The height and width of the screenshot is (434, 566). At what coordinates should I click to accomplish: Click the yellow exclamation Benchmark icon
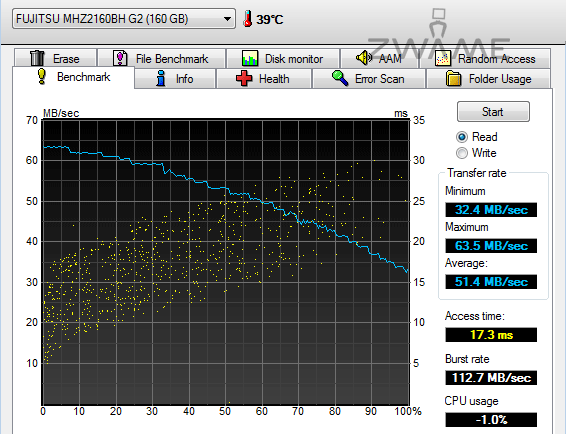(42, 77)
